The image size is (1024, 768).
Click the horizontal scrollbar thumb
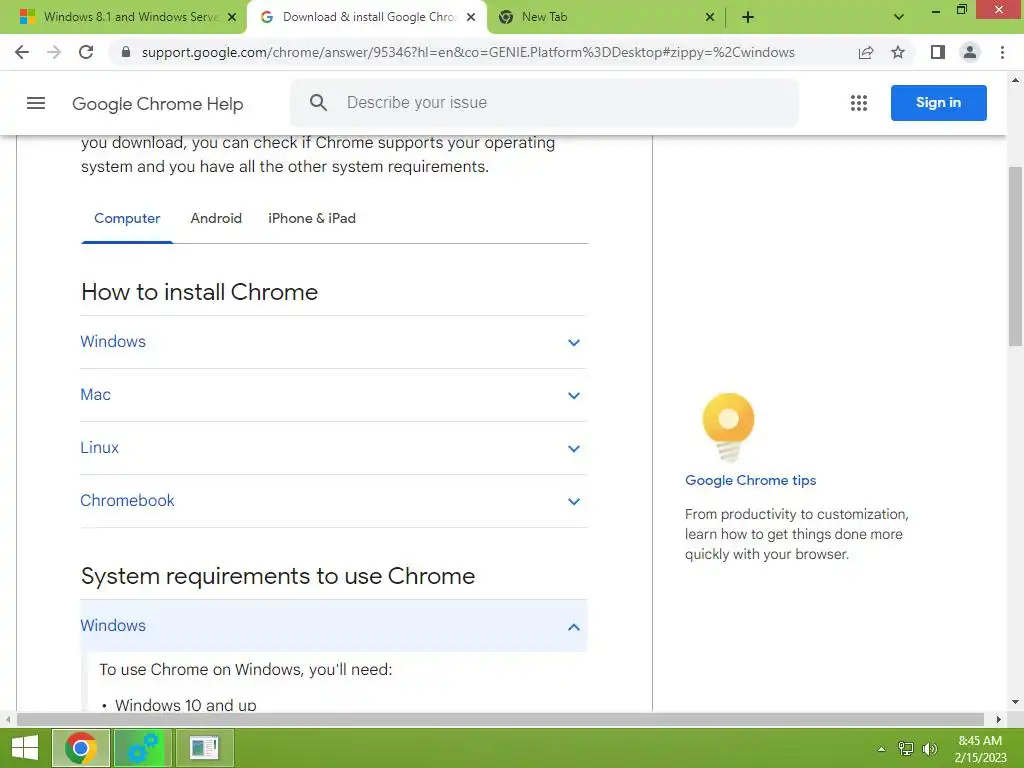click(x=500, y=719)
